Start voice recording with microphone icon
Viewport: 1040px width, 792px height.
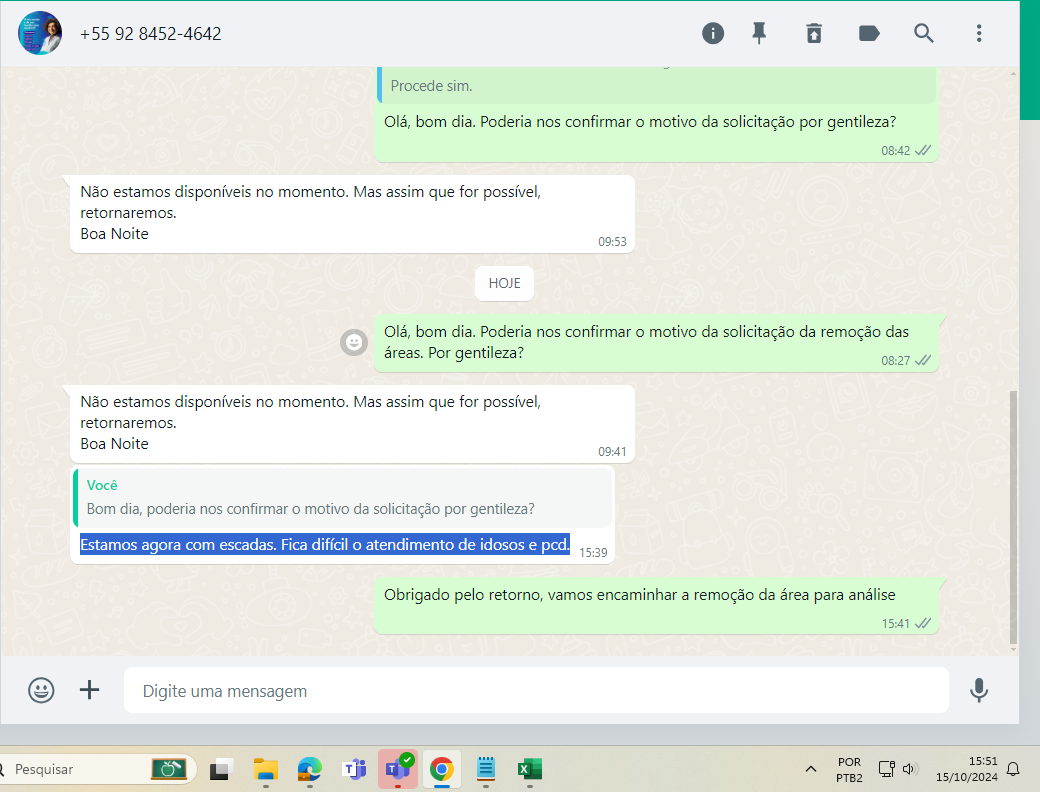[x=979, y=690]
